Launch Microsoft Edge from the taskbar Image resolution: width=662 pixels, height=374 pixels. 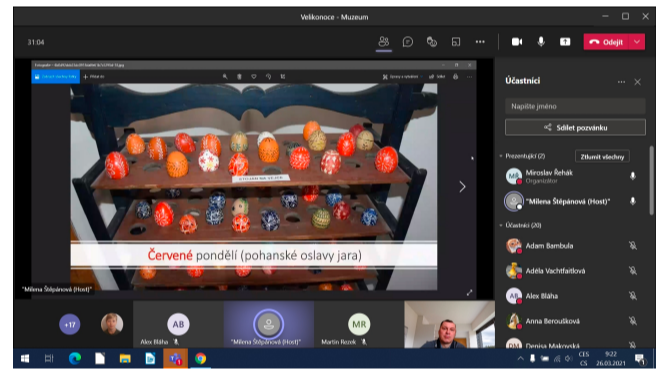75,358
